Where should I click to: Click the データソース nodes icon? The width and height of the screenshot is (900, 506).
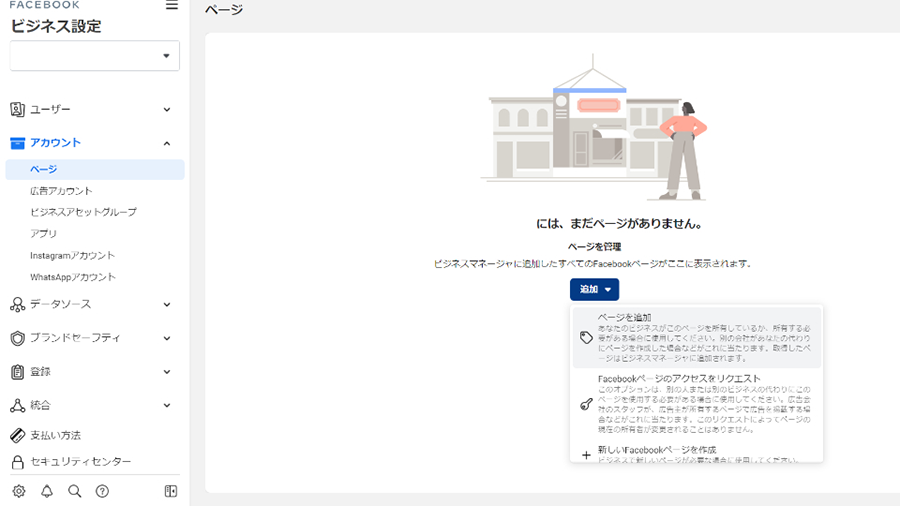click(x=18, y=305)
